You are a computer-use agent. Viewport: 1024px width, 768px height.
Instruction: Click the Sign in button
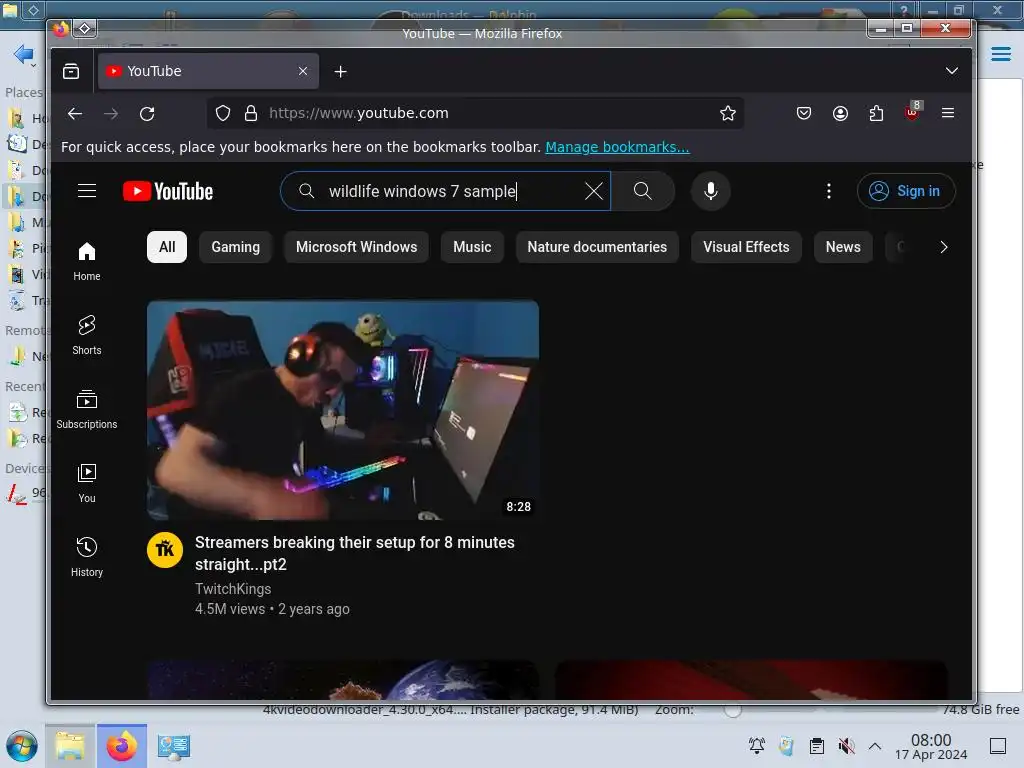coord(906,191)
